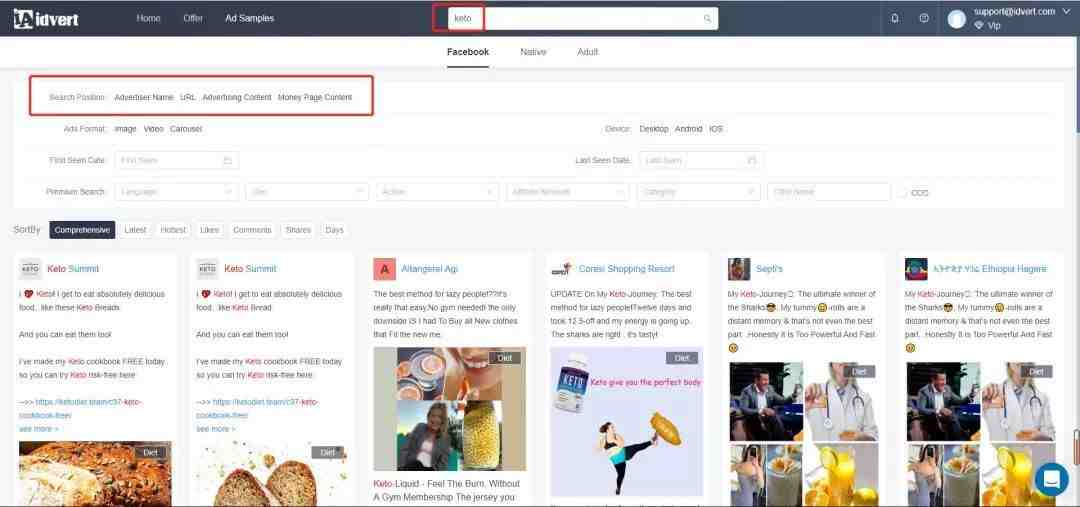1080x507 pixels.
Task: Go to Home in top navigation
Action: 148,19
